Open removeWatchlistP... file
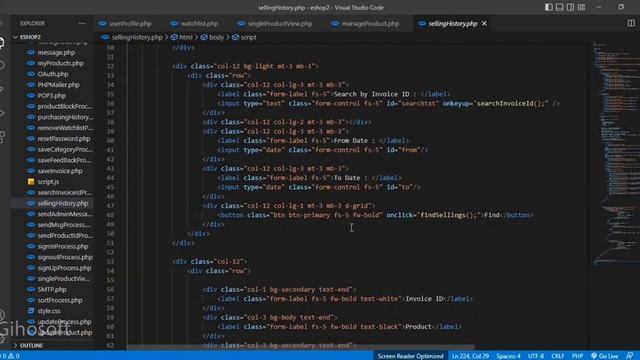 [65, 128]
